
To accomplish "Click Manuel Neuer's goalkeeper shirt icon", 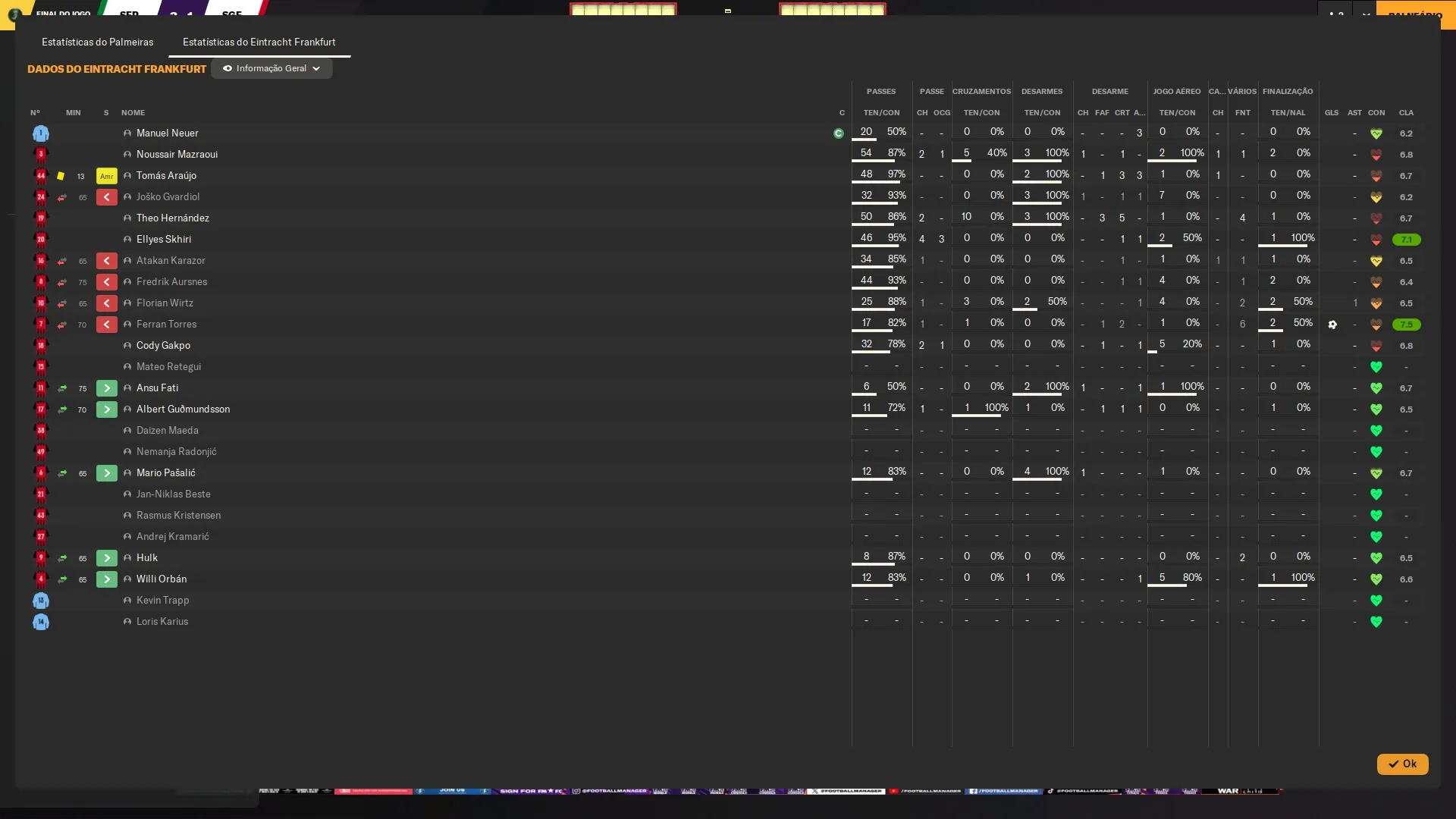I will click(41, 133).
